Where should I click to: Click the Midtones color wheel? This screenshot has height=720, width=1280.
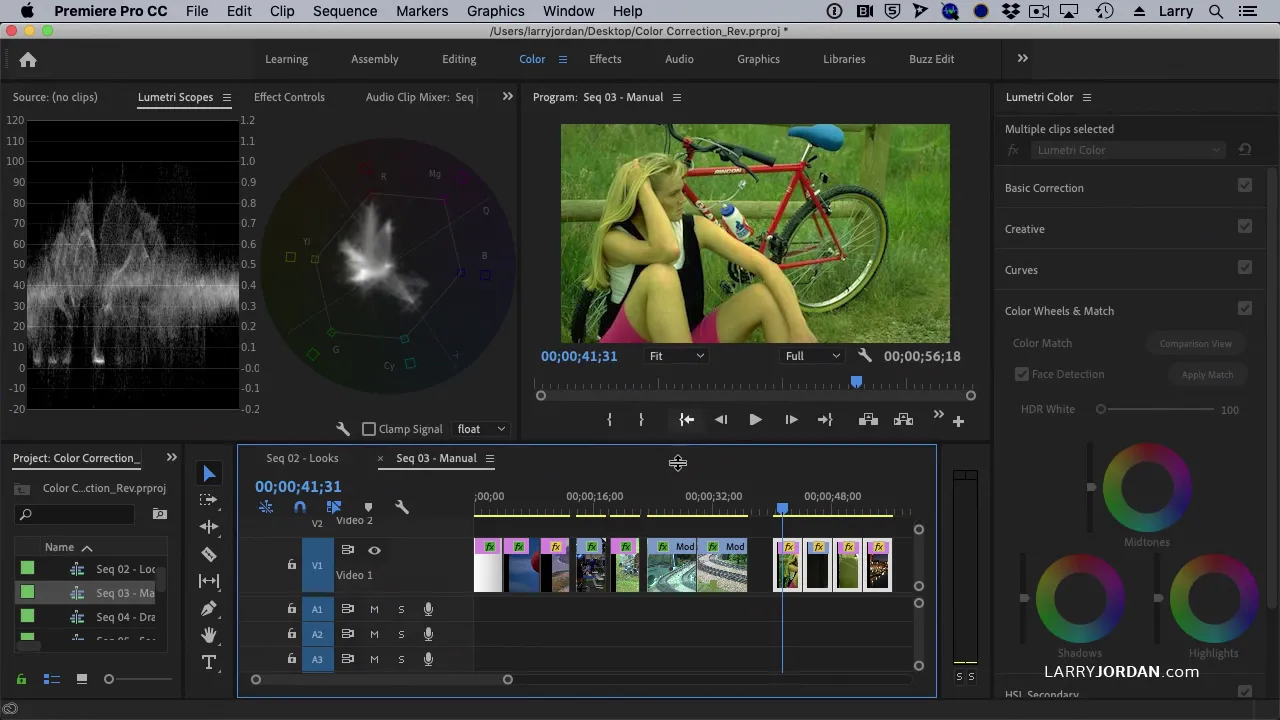pyautogui.click(x=1147, y=488)
